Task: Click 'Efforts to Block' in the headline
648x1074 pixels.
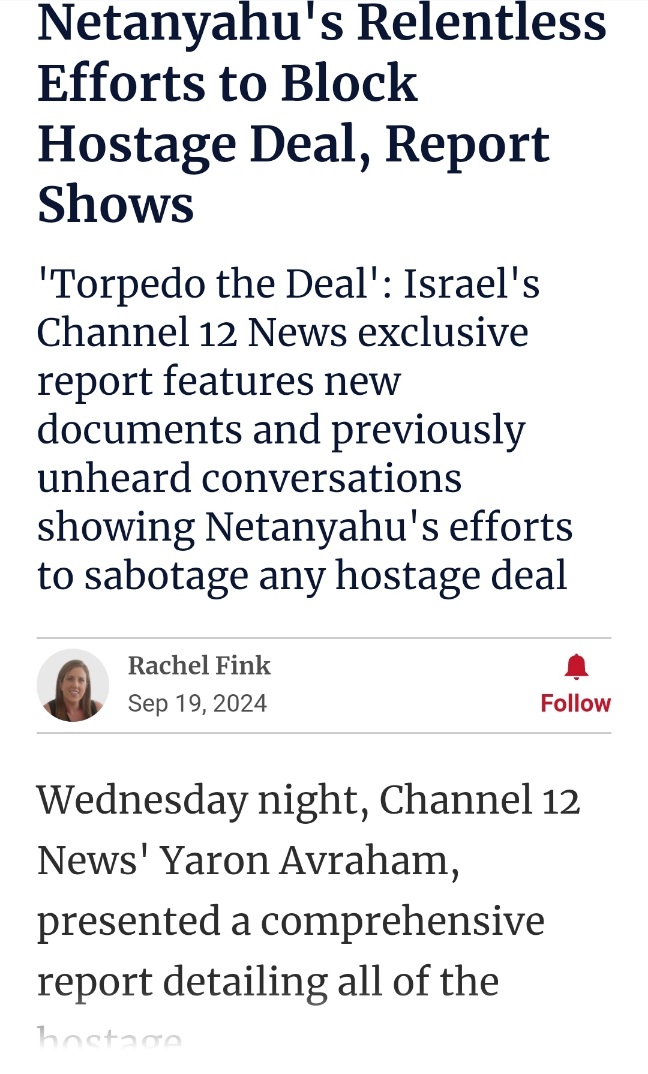Action: click(227, 84)
